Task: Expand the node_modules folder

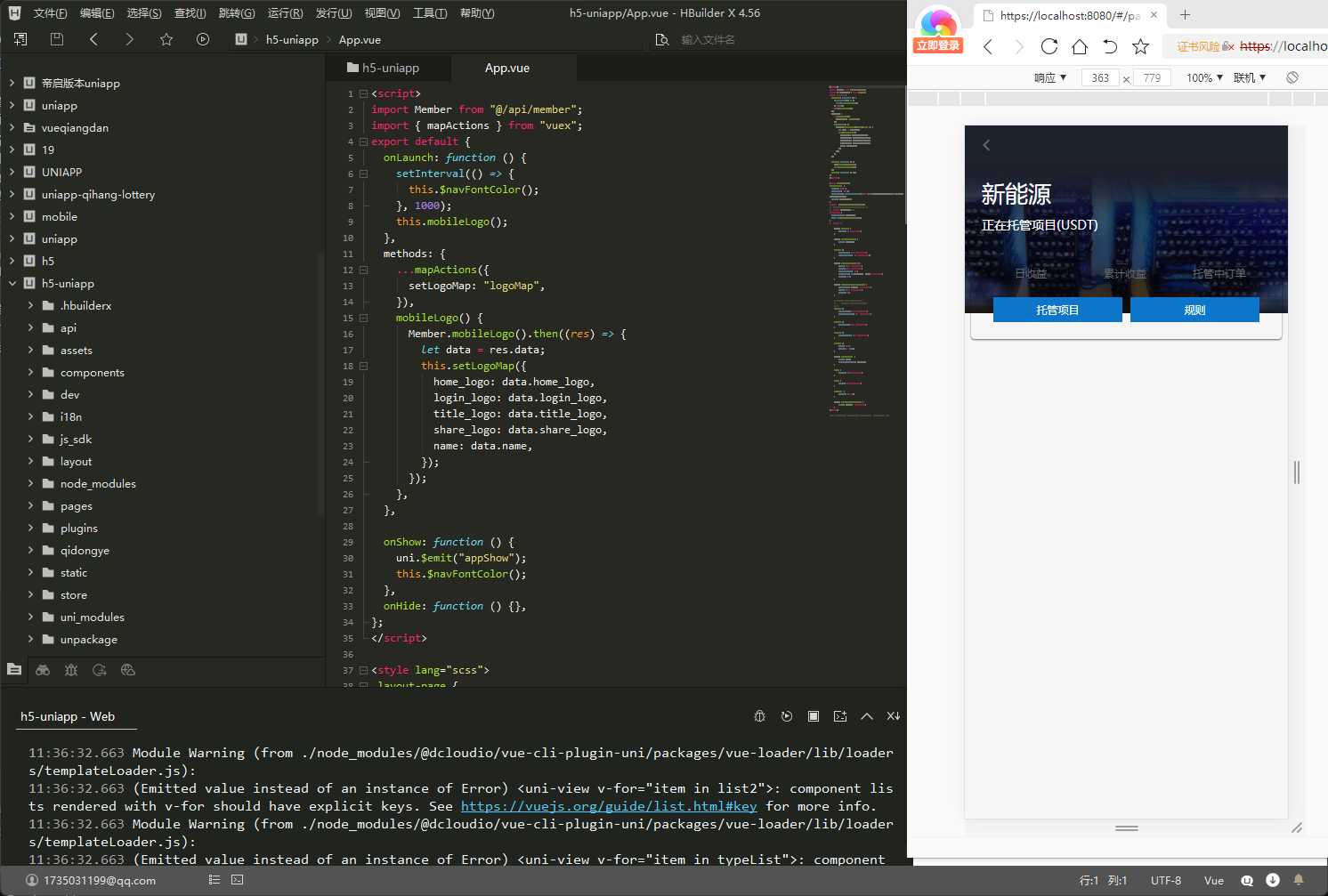Action: pos(30,484)
